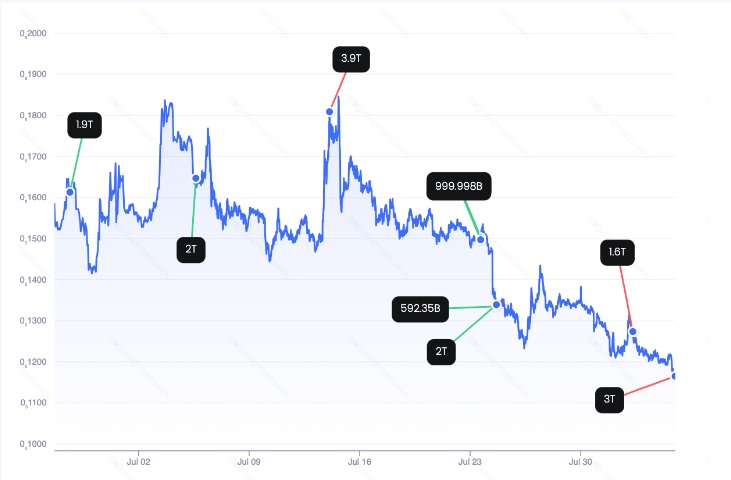The height and width of the screenshot is (480, 731).
Task: Click the marker dot connected to 999.998B
Action: pos(481,239)
